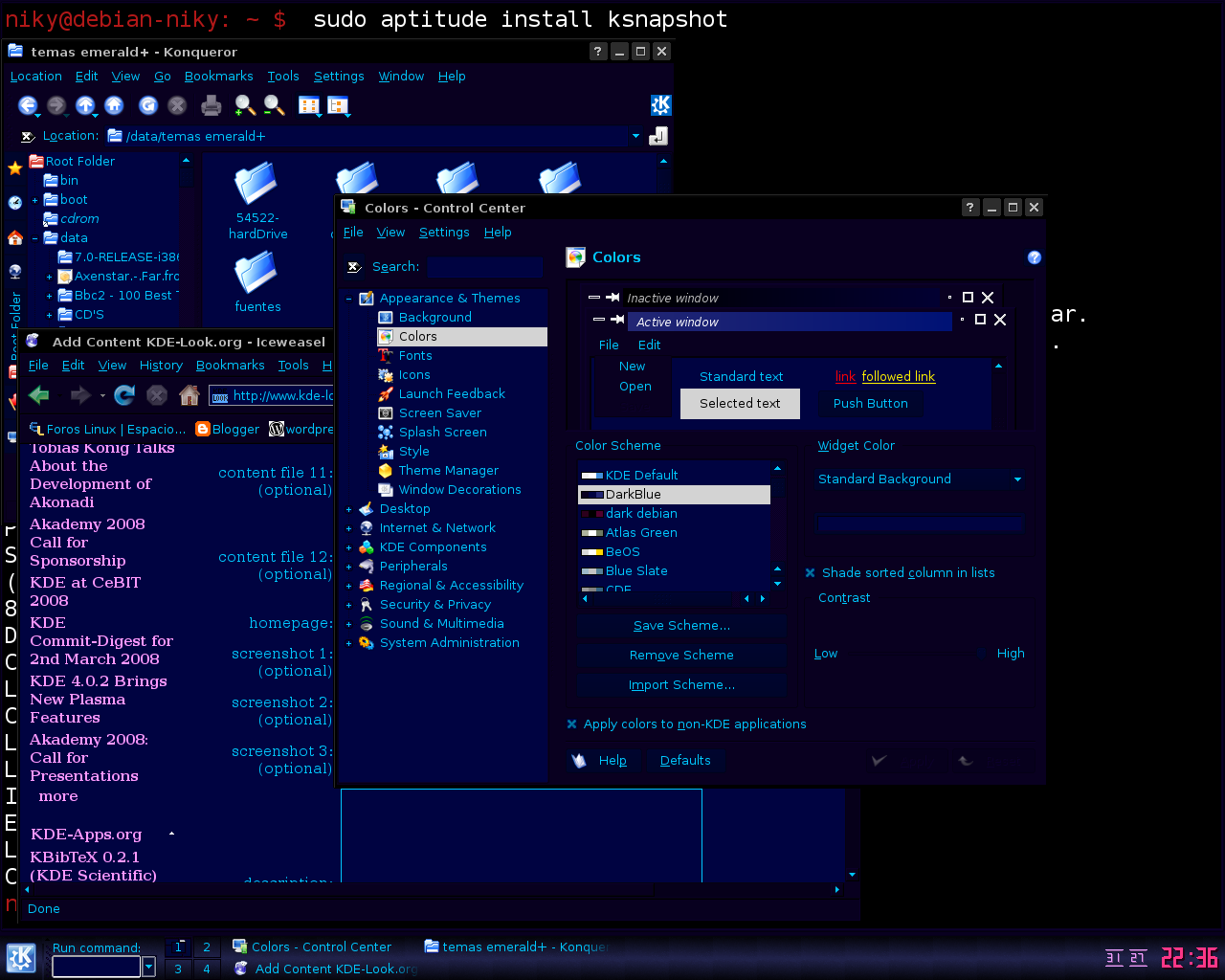
Task: Open network panel in Konqueror sidebar
Action: (15, 272)
